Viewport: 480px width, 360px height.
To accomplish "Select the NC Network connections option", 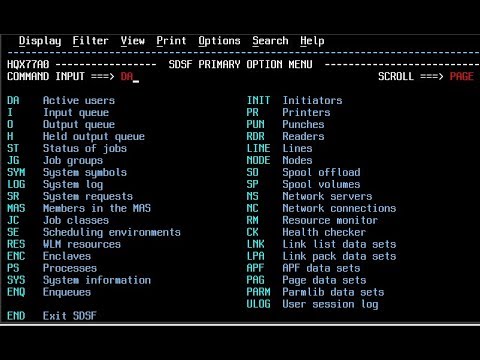I will point(322,208).
